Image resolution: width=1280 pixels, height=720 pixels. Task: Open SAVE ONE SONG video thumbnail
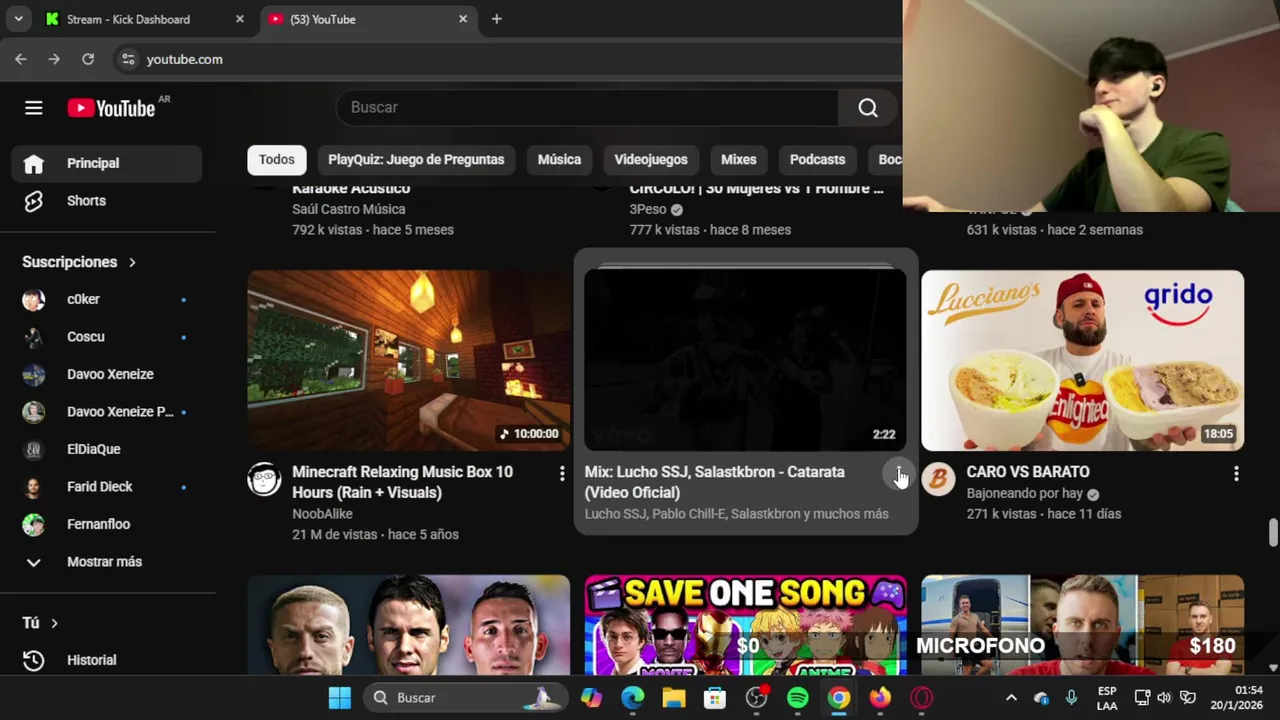[x=745, y=625]
